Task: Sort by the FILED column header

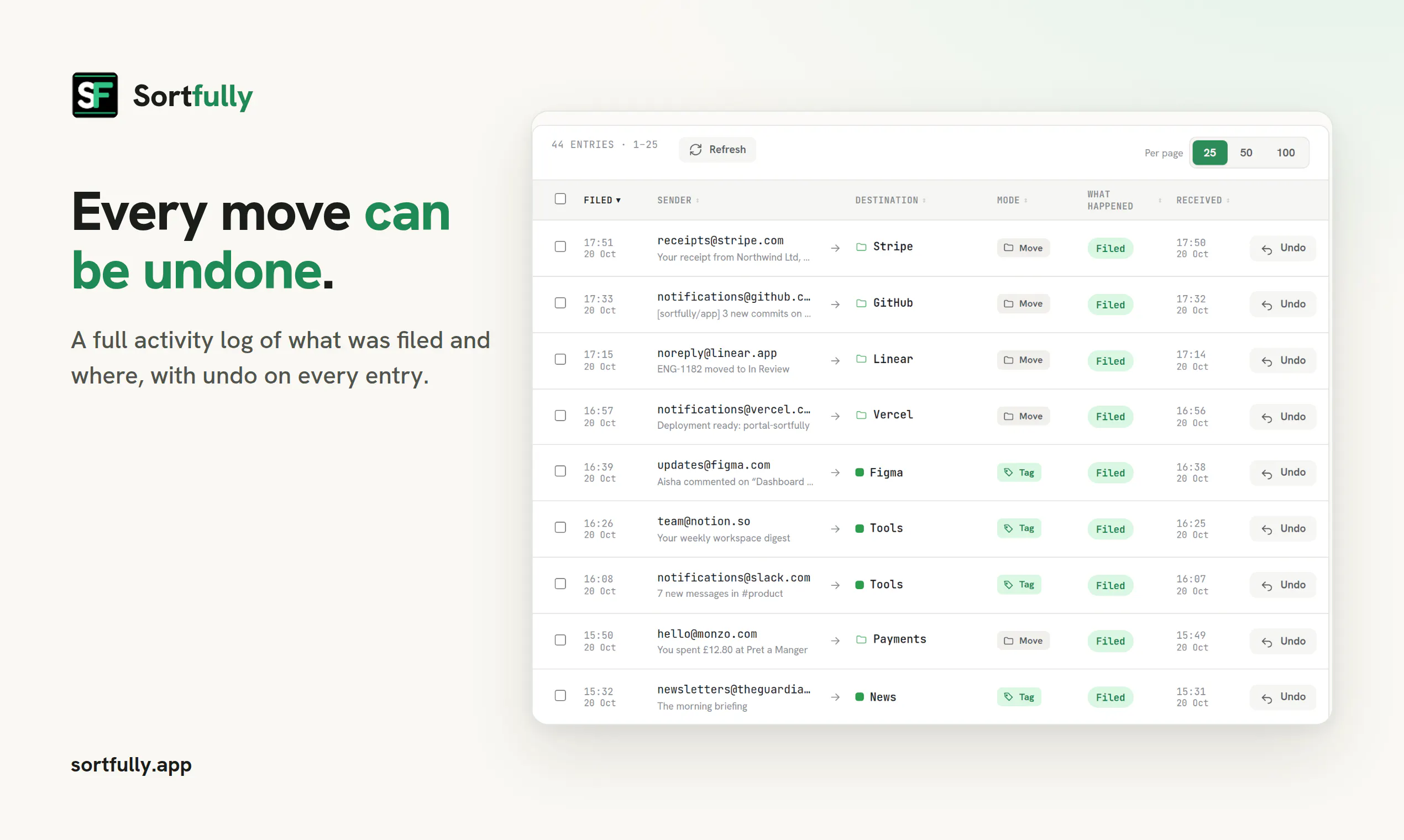Action: pyautogui.click(x=602, y=200)
